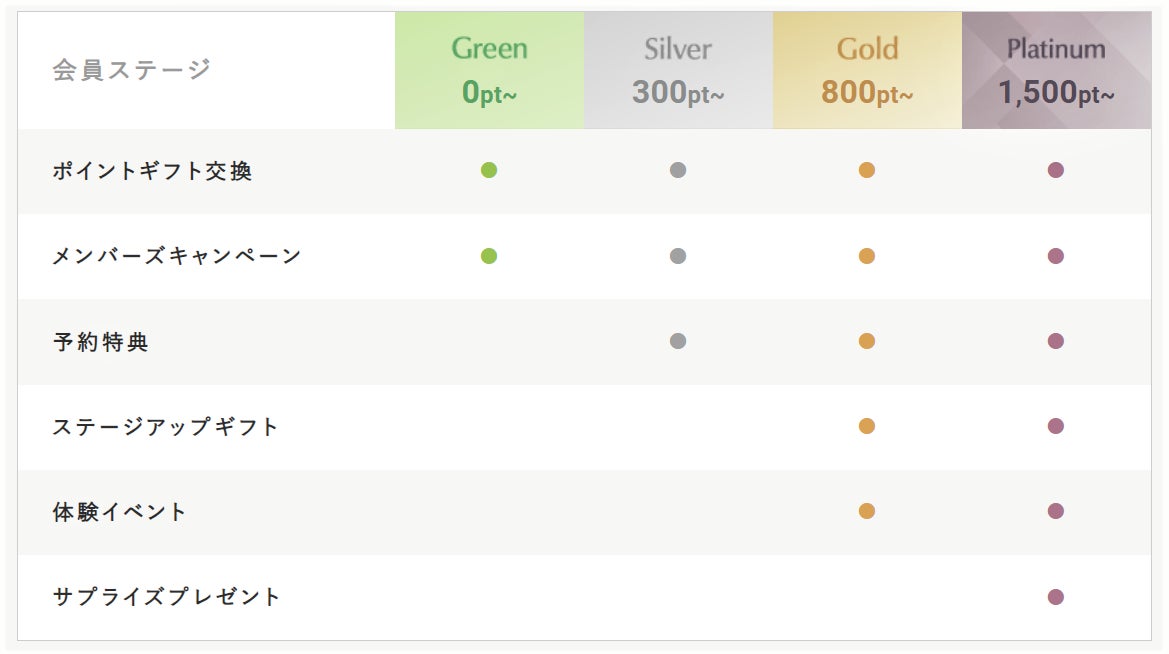Select the Platinum 1,500pt~ stage header
Screen dimensions: 1169x654
(x=1056, y=70)
